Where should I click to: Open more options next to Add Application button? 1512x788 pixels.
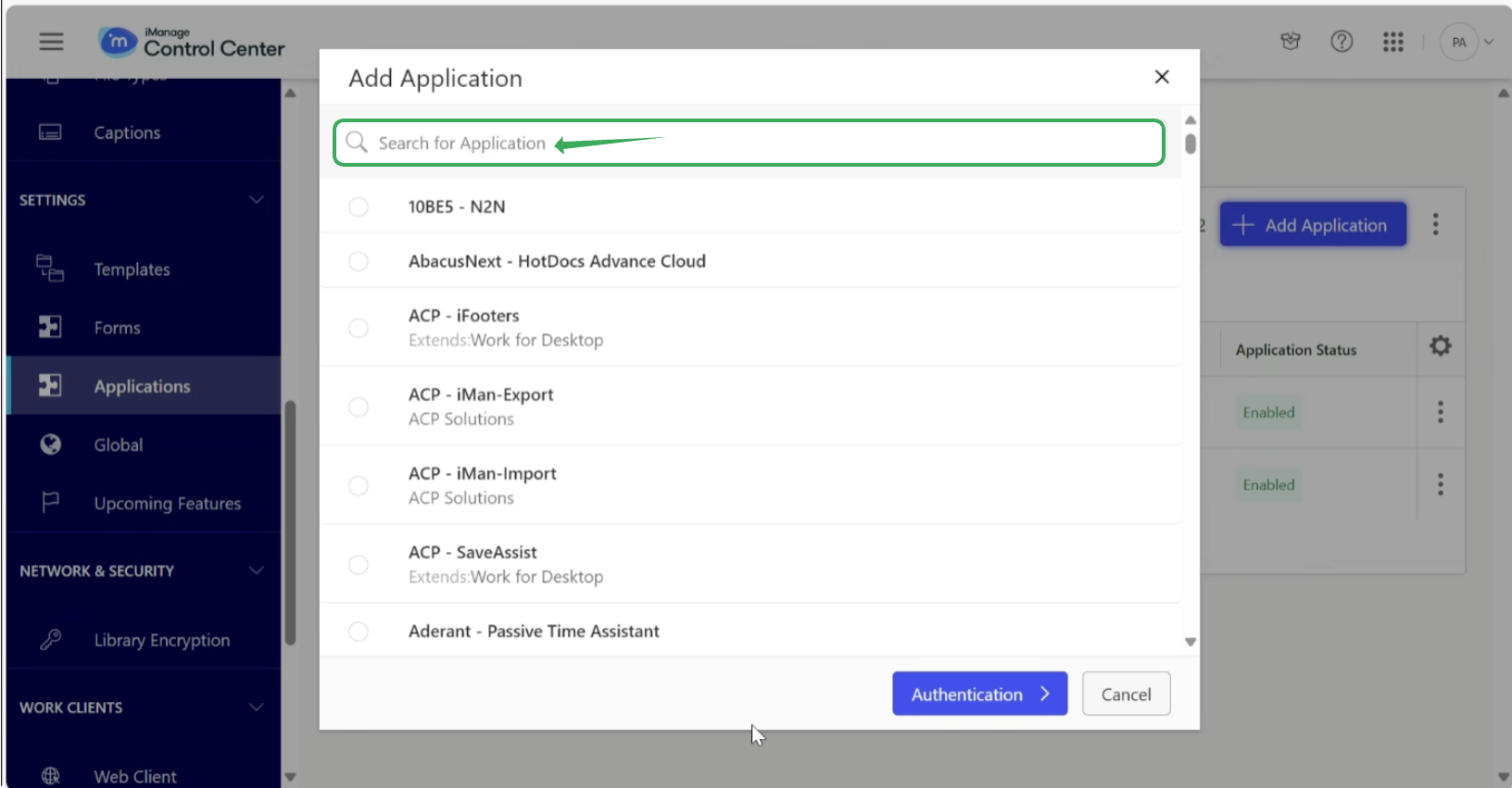[1435, 223]
